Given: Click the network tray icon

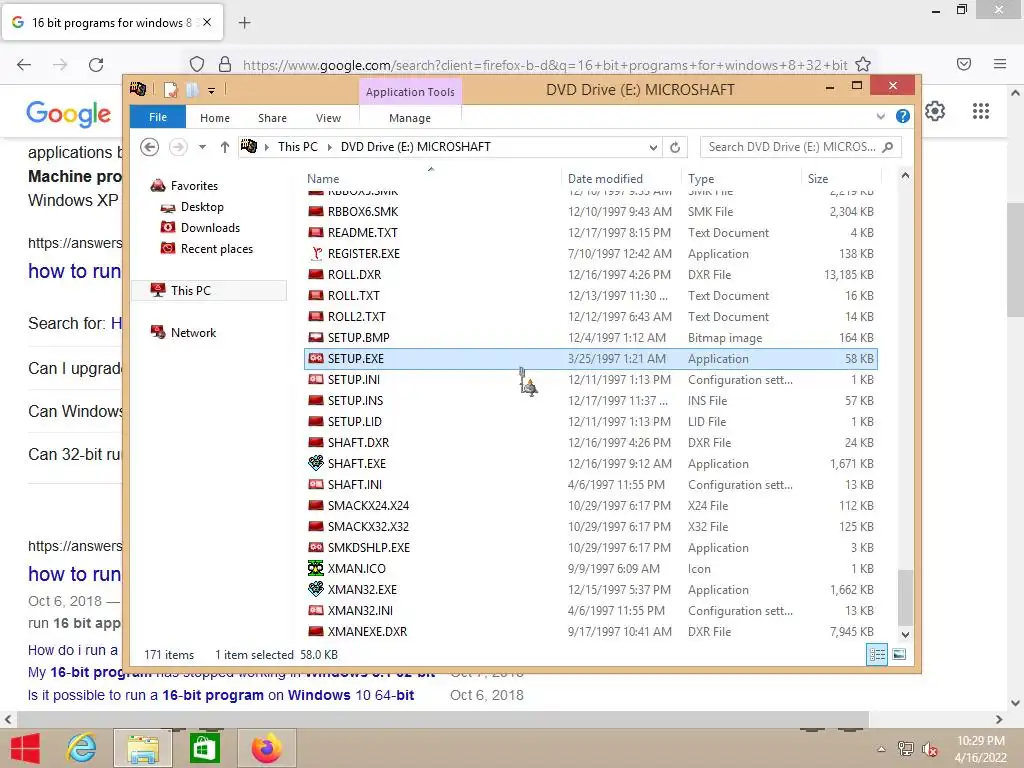Looking at the screenshot, I should point(906,749).
